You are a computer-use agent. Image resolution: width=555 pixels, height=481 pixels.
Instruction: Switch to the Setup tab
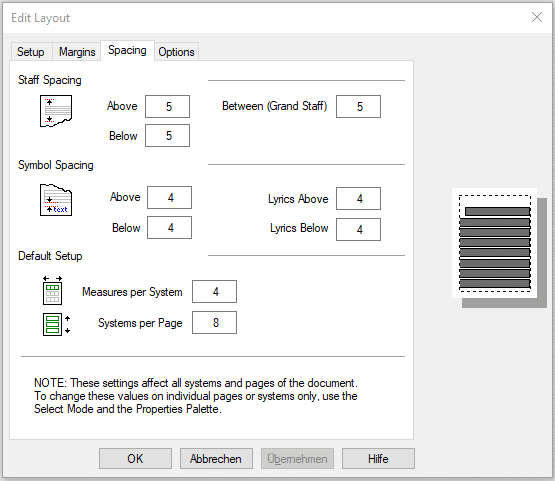click(31, 52)
